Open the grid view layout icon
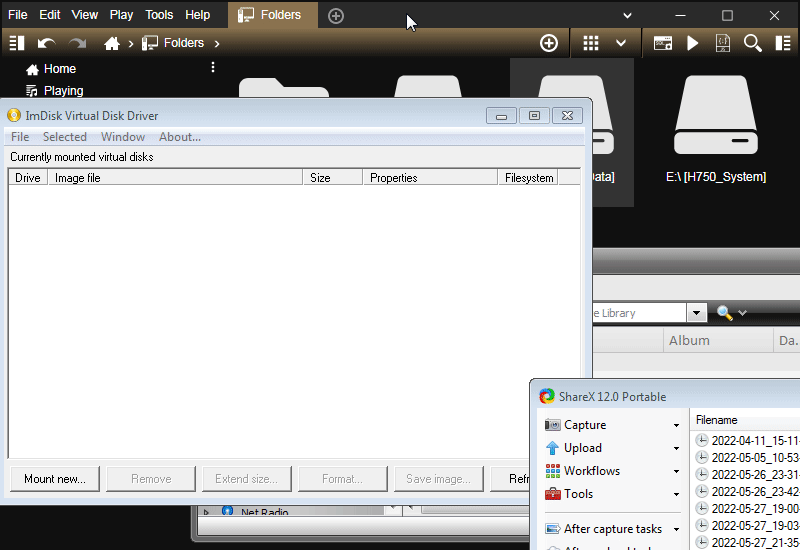This screenshot has width=800, height=550. pyautogui.click(x=591, y=43)
